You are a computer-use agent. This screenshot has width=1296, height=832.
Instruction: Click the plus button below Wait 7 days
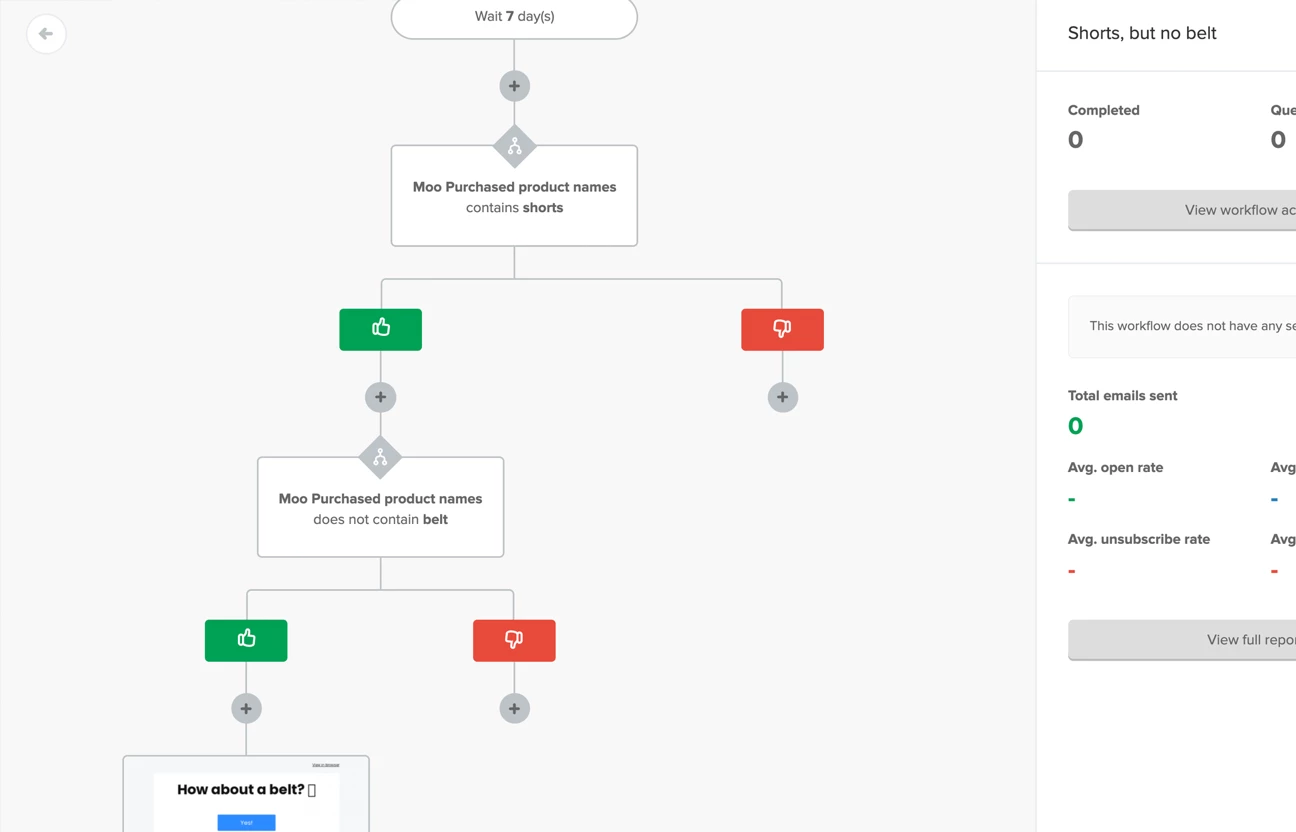click(514, 86)
